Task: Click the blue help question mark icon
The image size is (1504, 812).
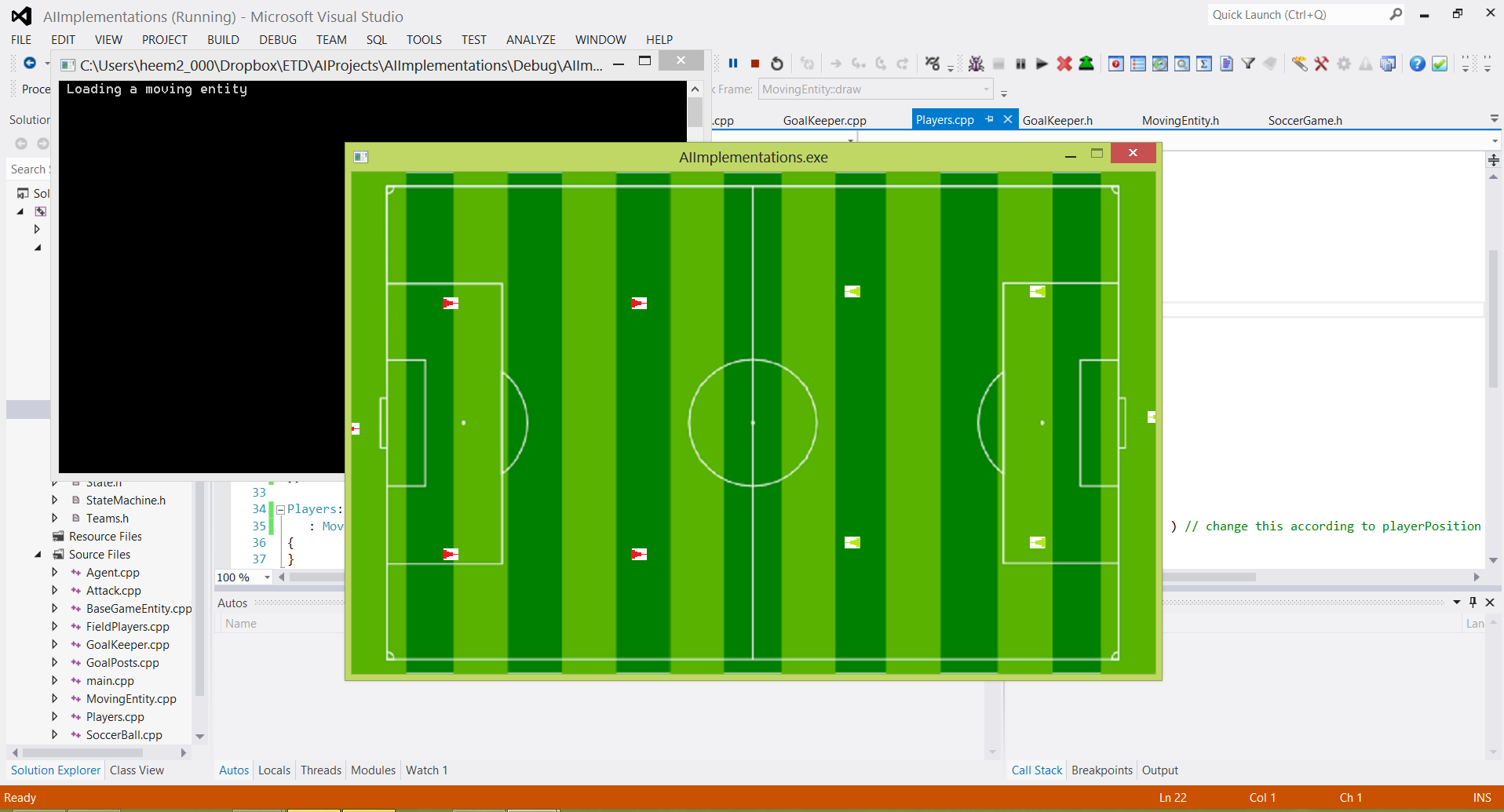Action: (1417, 64)
